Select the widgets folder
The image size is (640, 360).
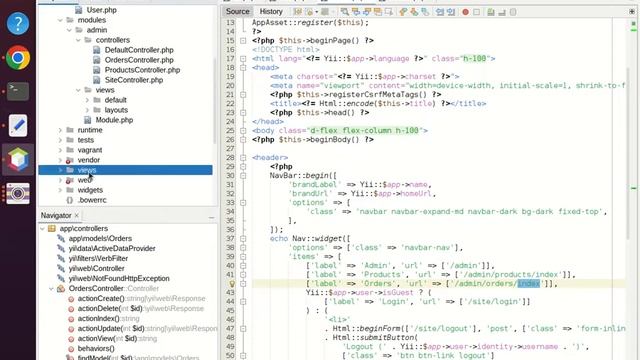click(x=90, y=190)
